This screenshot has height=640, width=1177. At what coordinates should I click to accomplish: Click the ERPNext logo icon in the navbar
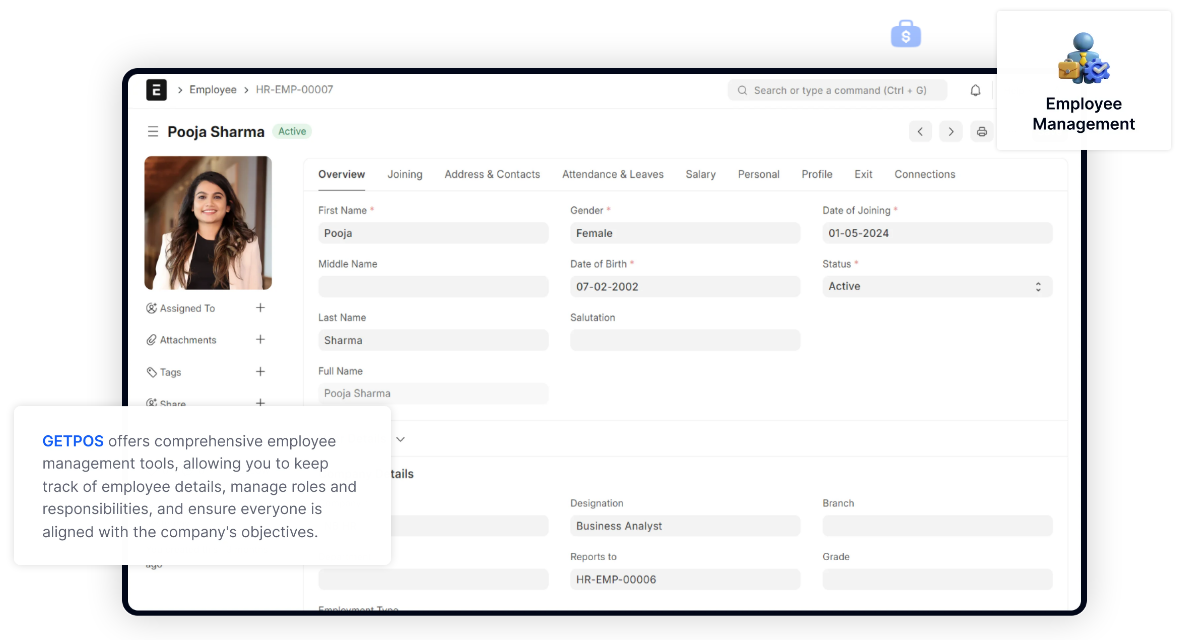pyautogui.click(x=157, y=89)
